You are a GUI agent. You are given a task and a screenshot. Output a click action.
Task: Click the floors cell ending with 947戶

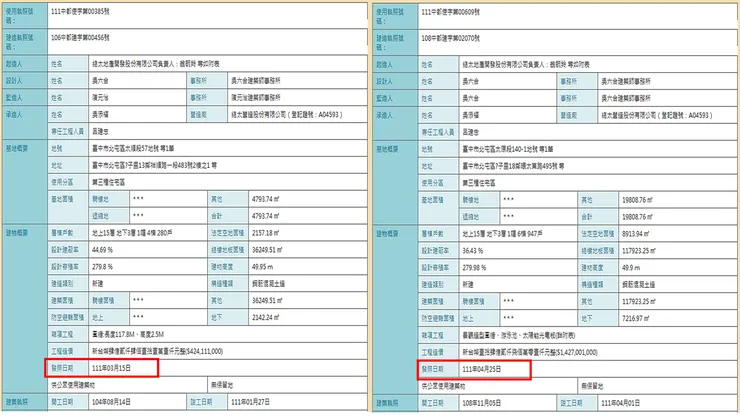[x=518, y=234]
